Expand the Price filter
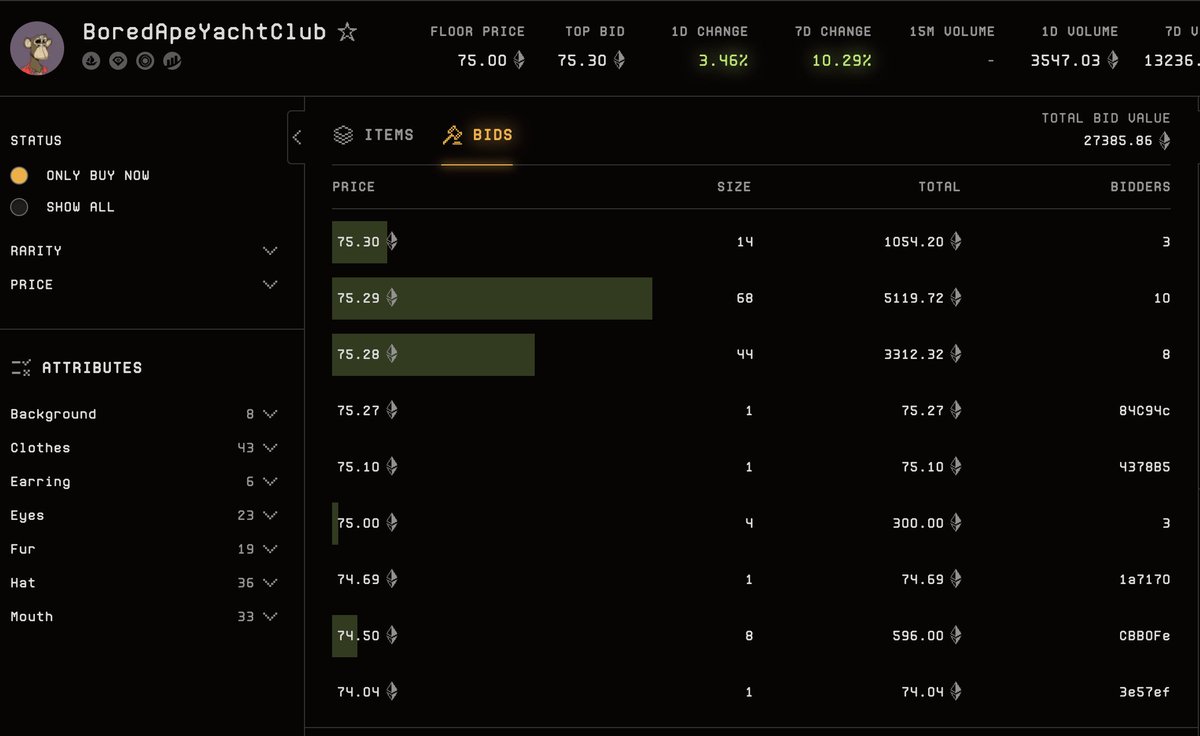Screen dimensions: 1200x736 tap(269, 285)
